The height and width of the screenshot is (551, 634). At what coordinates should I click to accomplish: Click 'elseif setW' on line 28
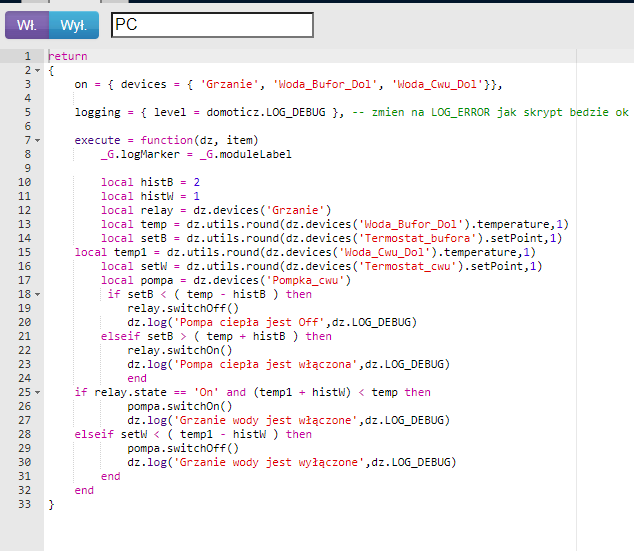click(x=111, y=434)
